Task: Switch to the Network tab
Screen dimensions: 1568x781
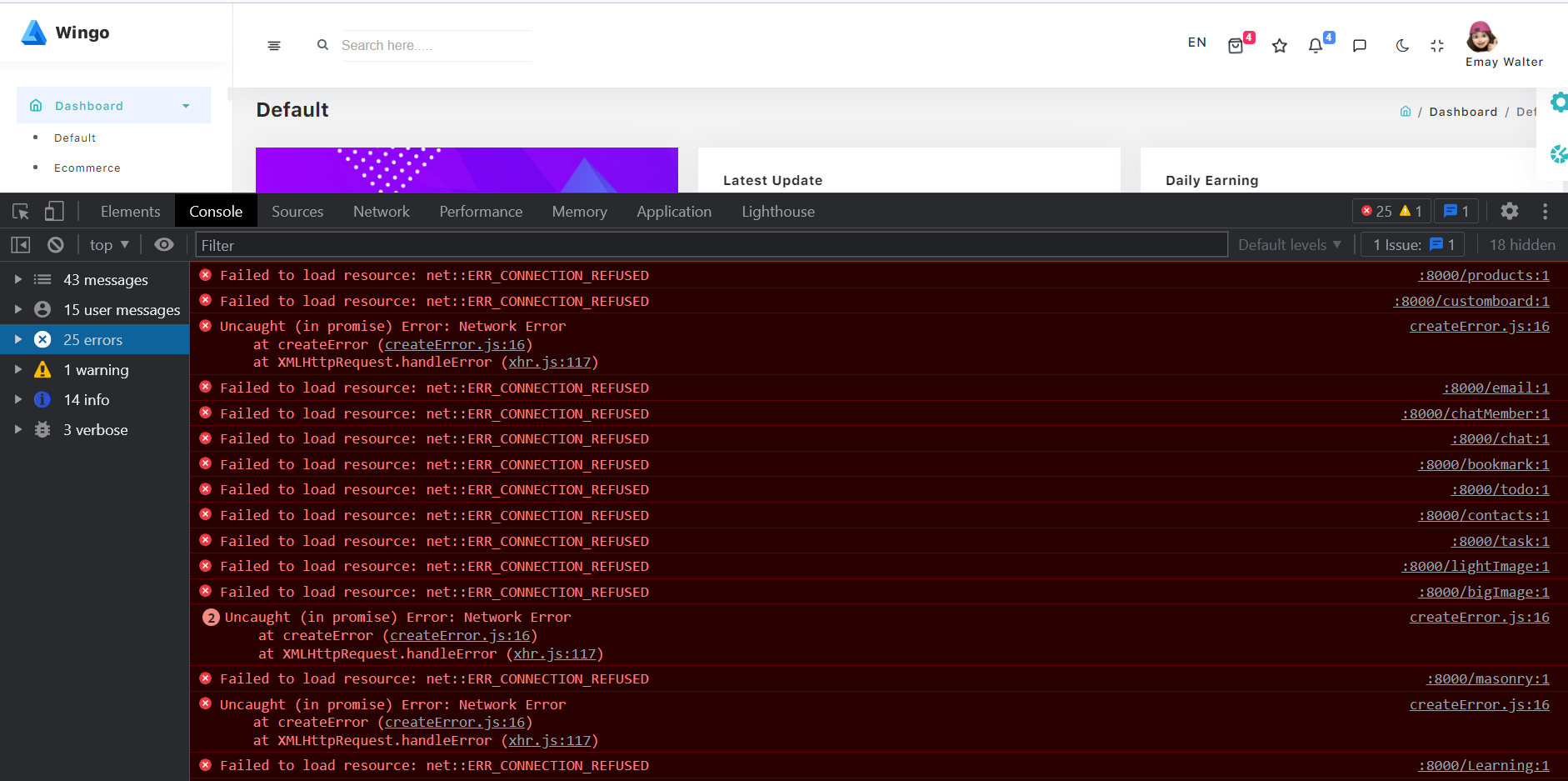Action: click(x=381, y=212)
